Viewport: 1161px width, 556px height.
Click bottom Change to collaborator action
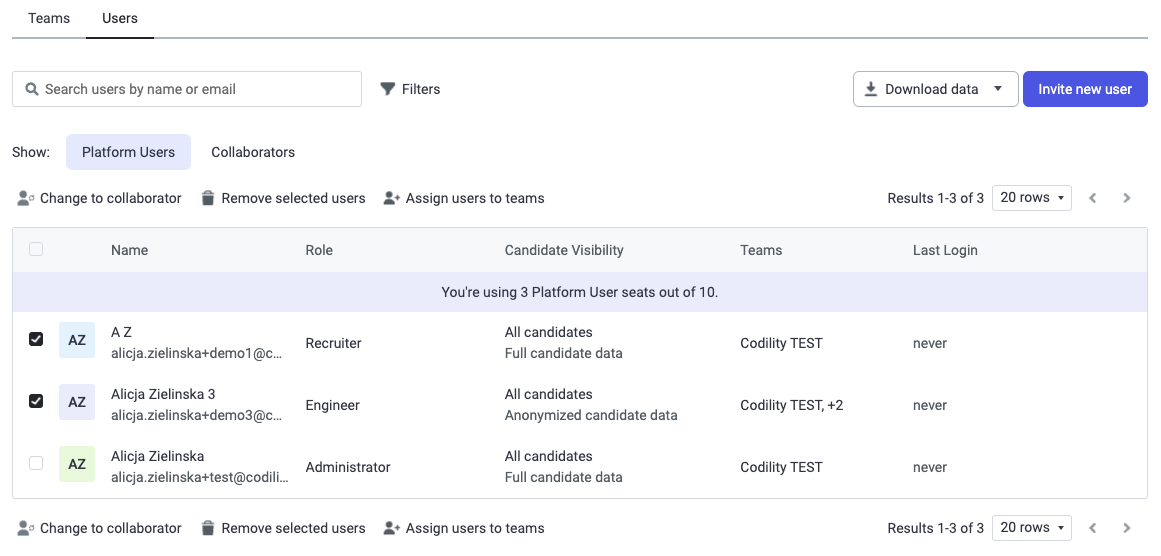pyautogui.click(x=99, y=528)
